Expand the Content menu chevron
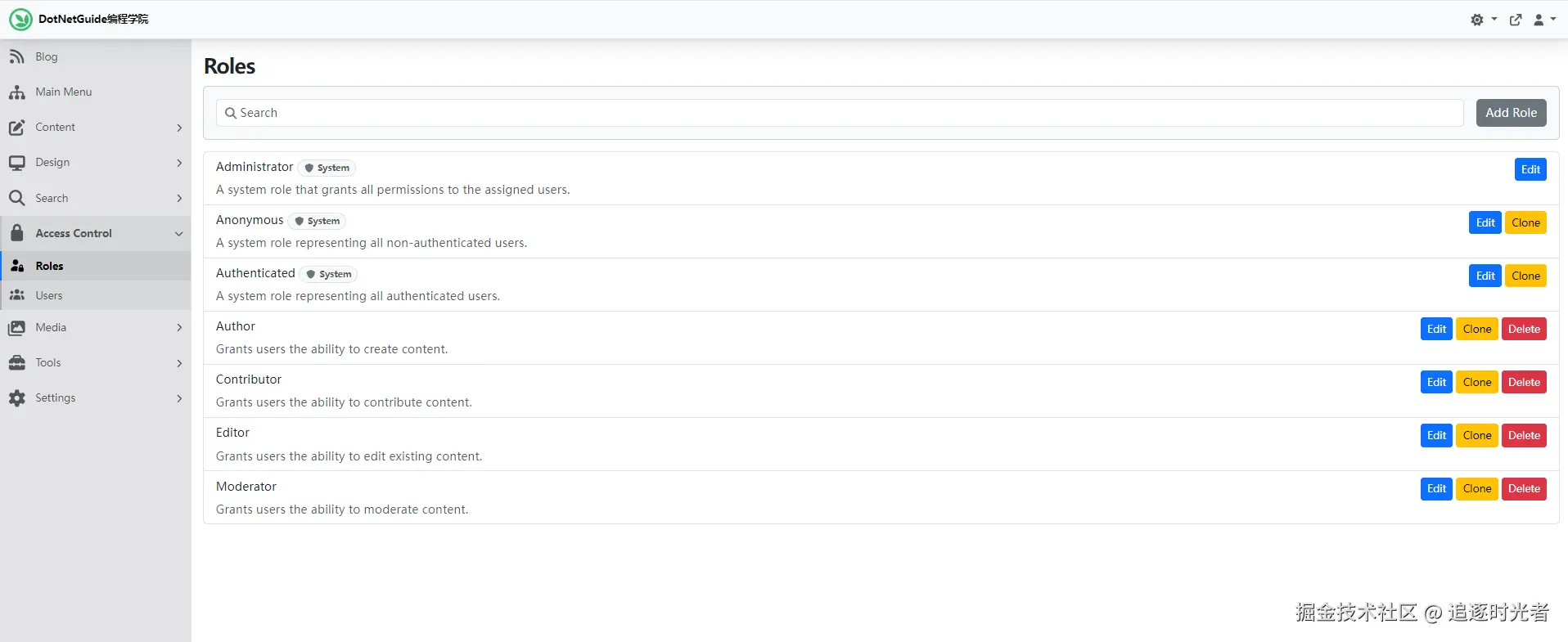This screenshot has width=1568, height=642. (179, 128)
